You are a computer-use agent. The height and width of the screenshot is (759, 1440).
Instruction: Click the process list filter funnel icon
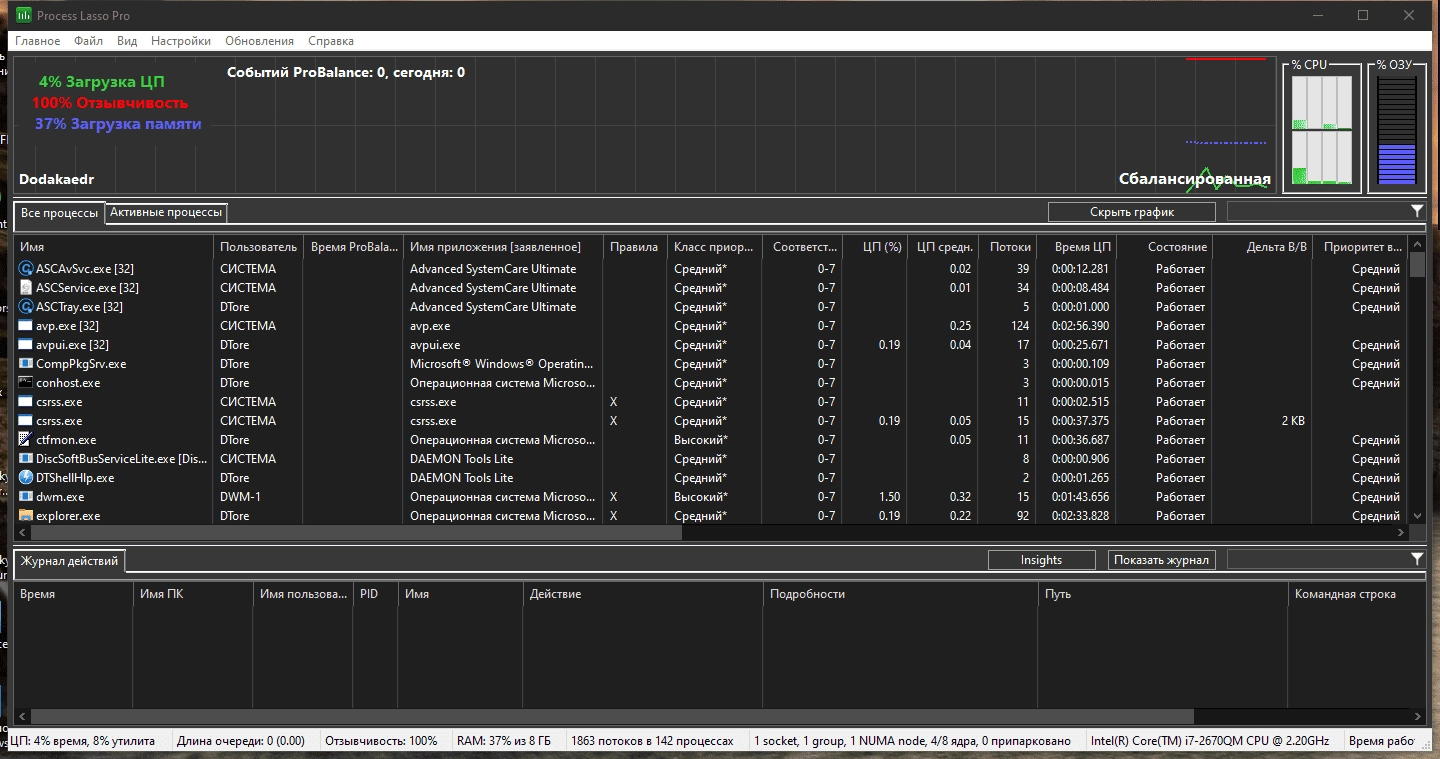[1417, 211]
